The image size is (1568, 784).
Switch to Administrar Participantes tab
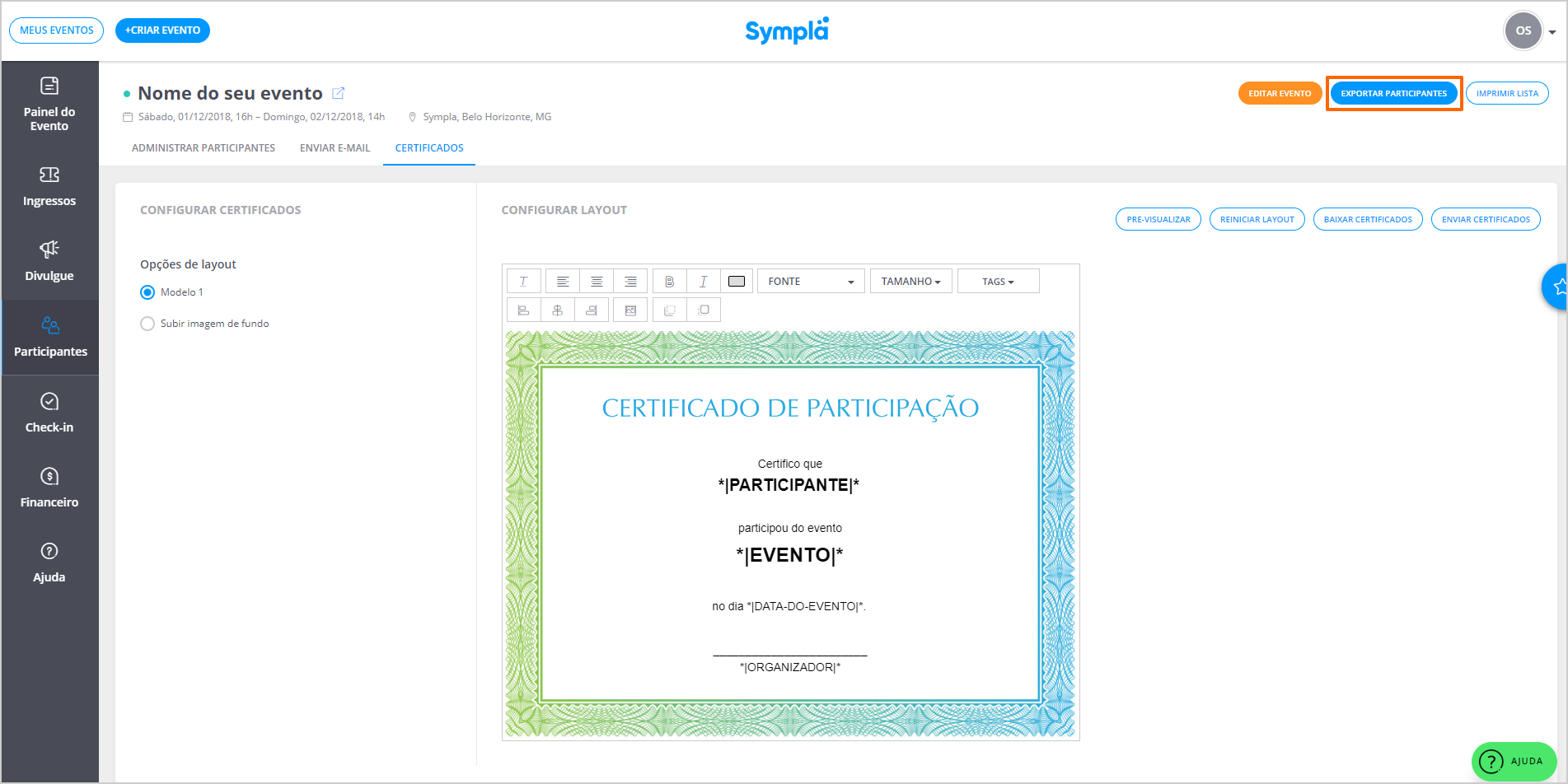(x=204, y=148)
